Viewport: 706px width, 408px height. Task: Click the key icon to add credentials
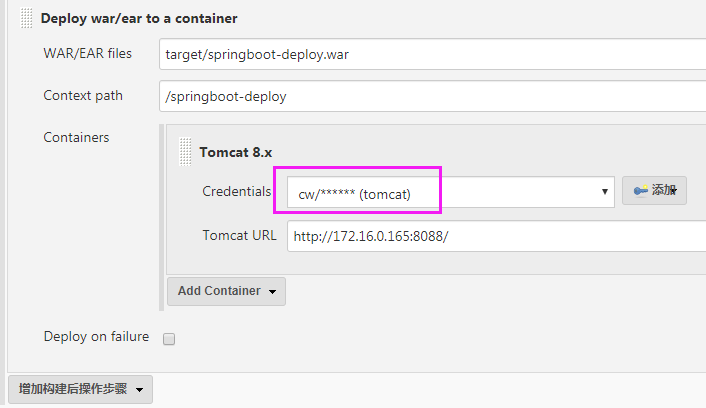tap(641, 191)
